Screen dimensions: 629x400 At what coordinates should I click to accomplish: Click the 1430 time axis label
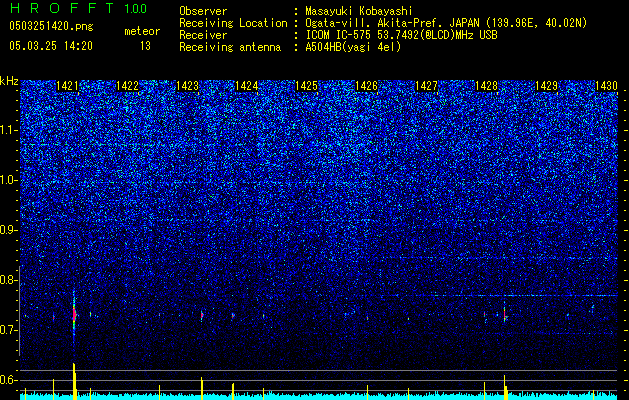(606, 86)
